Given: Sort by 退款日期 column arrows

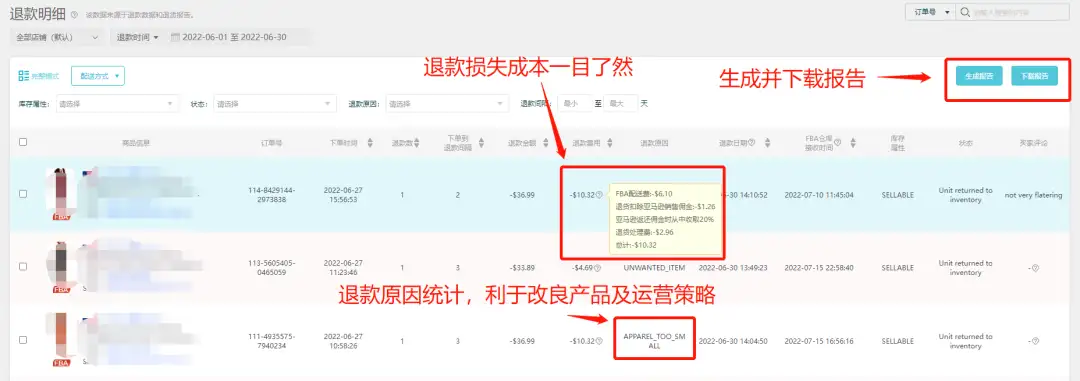Looking at the screenshot, I should click(x=767, y=143).
